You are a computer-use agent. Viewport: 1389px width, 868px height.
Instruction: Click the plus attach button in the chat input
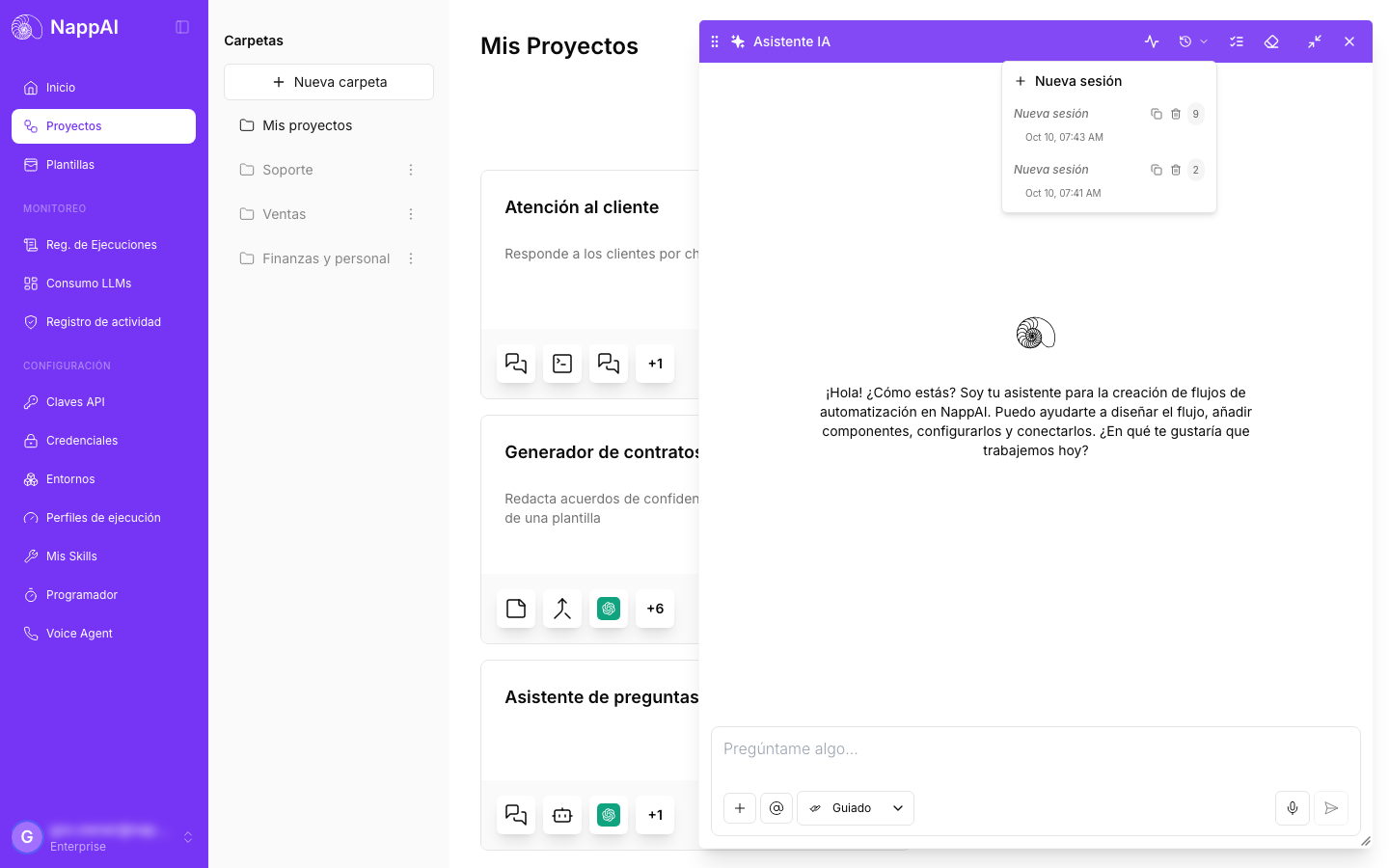(740, 808)
